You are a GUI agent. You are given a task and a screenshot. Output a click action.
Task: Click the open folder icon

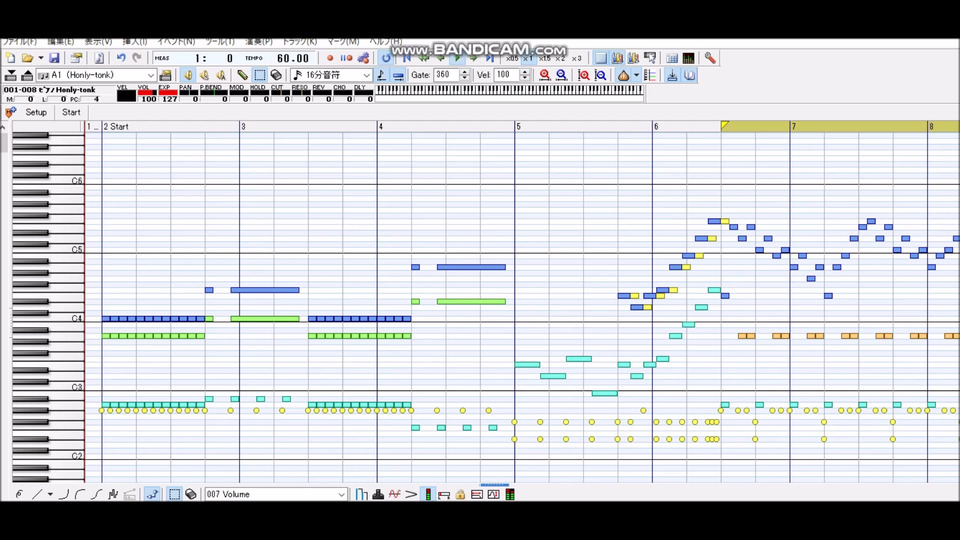pyautogui.click(x=27, y=58)
